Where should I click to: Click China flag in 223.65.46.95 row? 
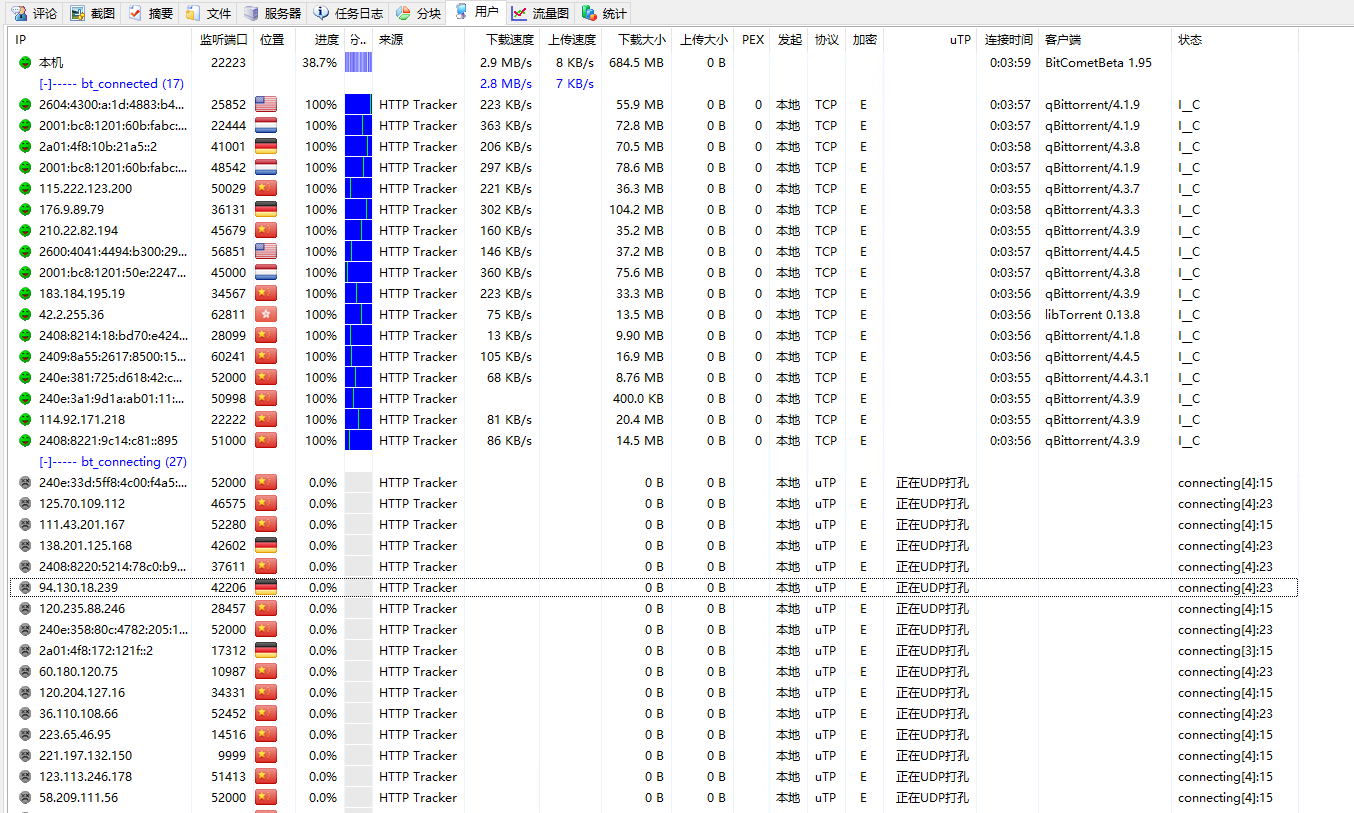[x=266, y=734]
